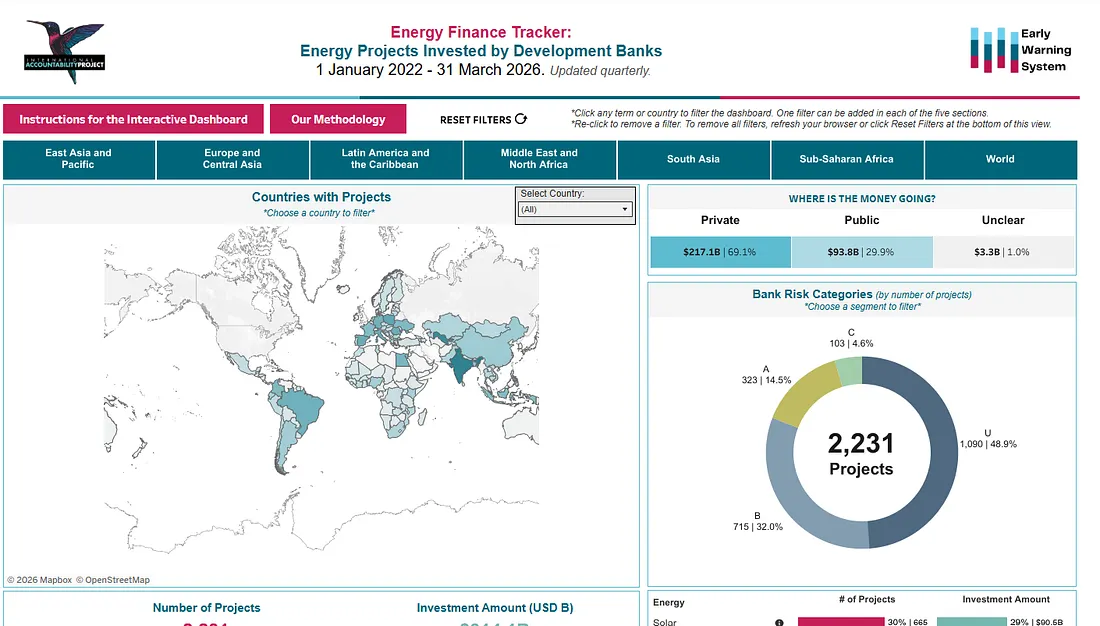Open Instructions for the Interactive Dashboard
This screenshot has height=626, width=1100.
133,119
